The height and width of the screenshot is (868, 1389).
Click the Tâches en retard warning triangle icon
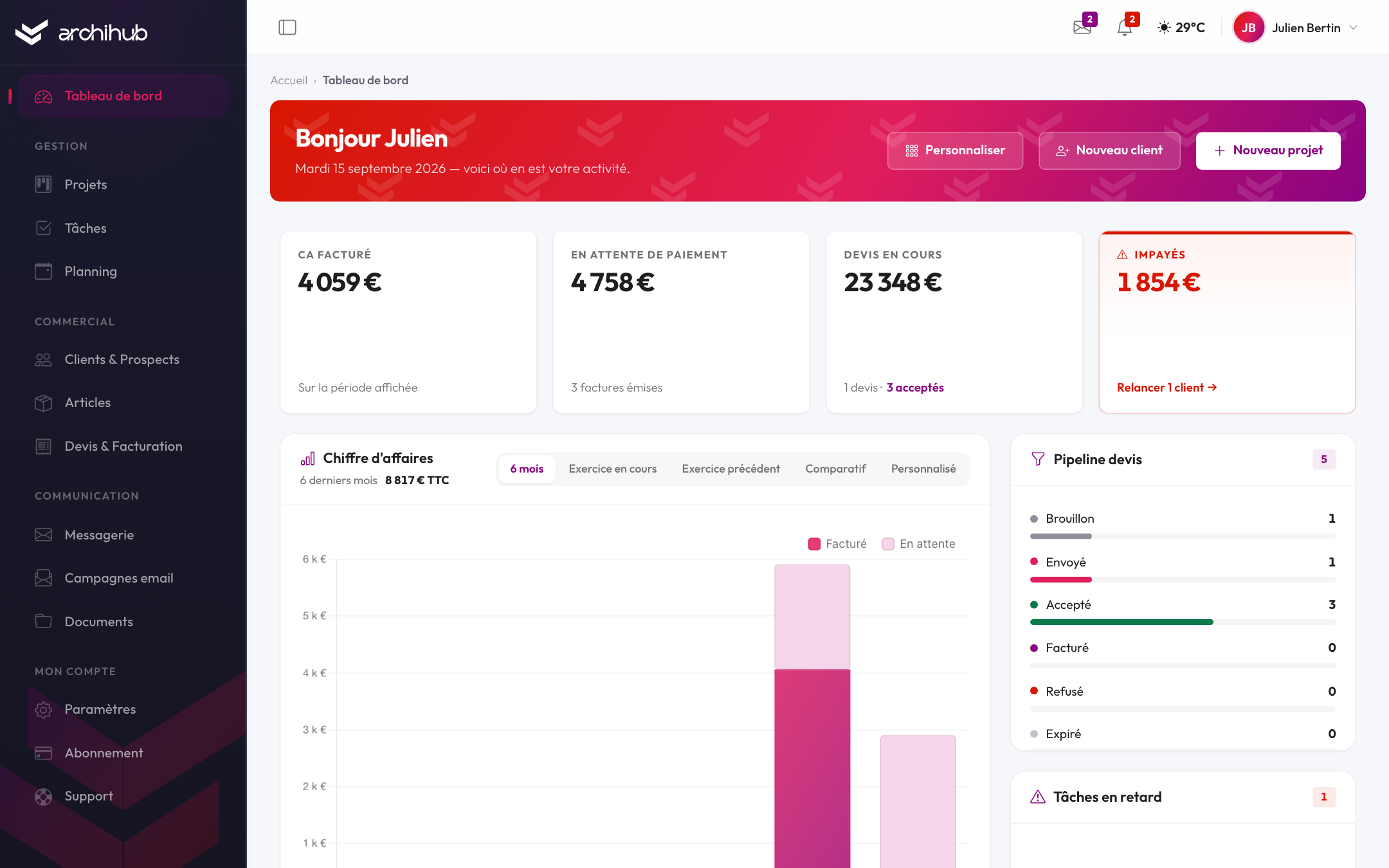tap(1038, 797)
